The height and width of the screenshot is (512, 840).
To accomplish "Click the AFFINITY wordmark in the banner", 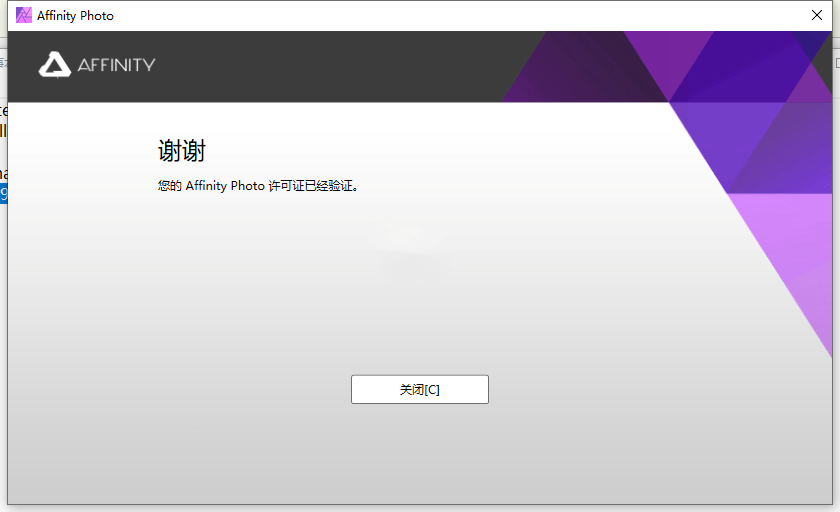I will (116, 65).
